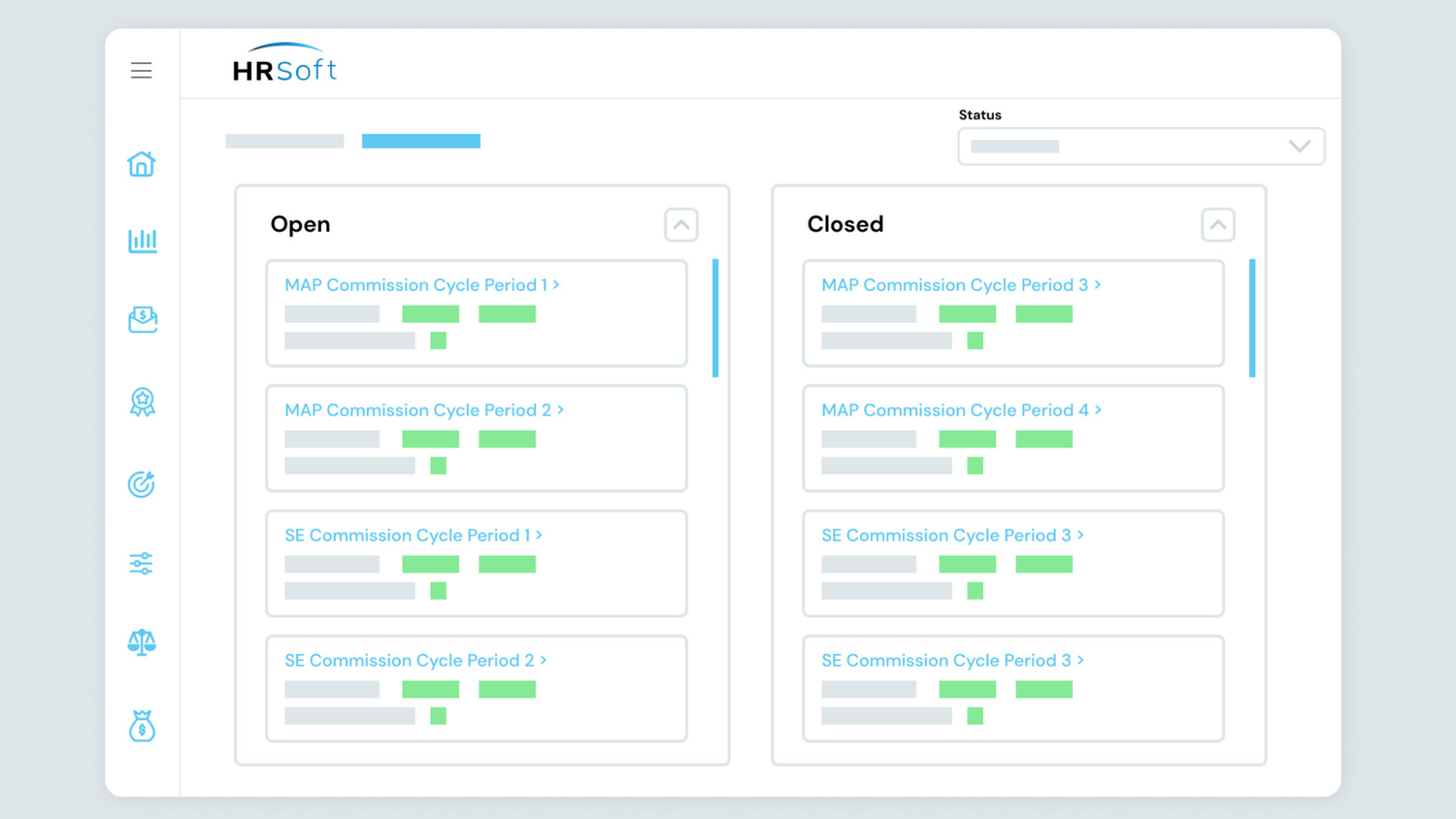Open the hamburger menu

click(x=142, y=71)
